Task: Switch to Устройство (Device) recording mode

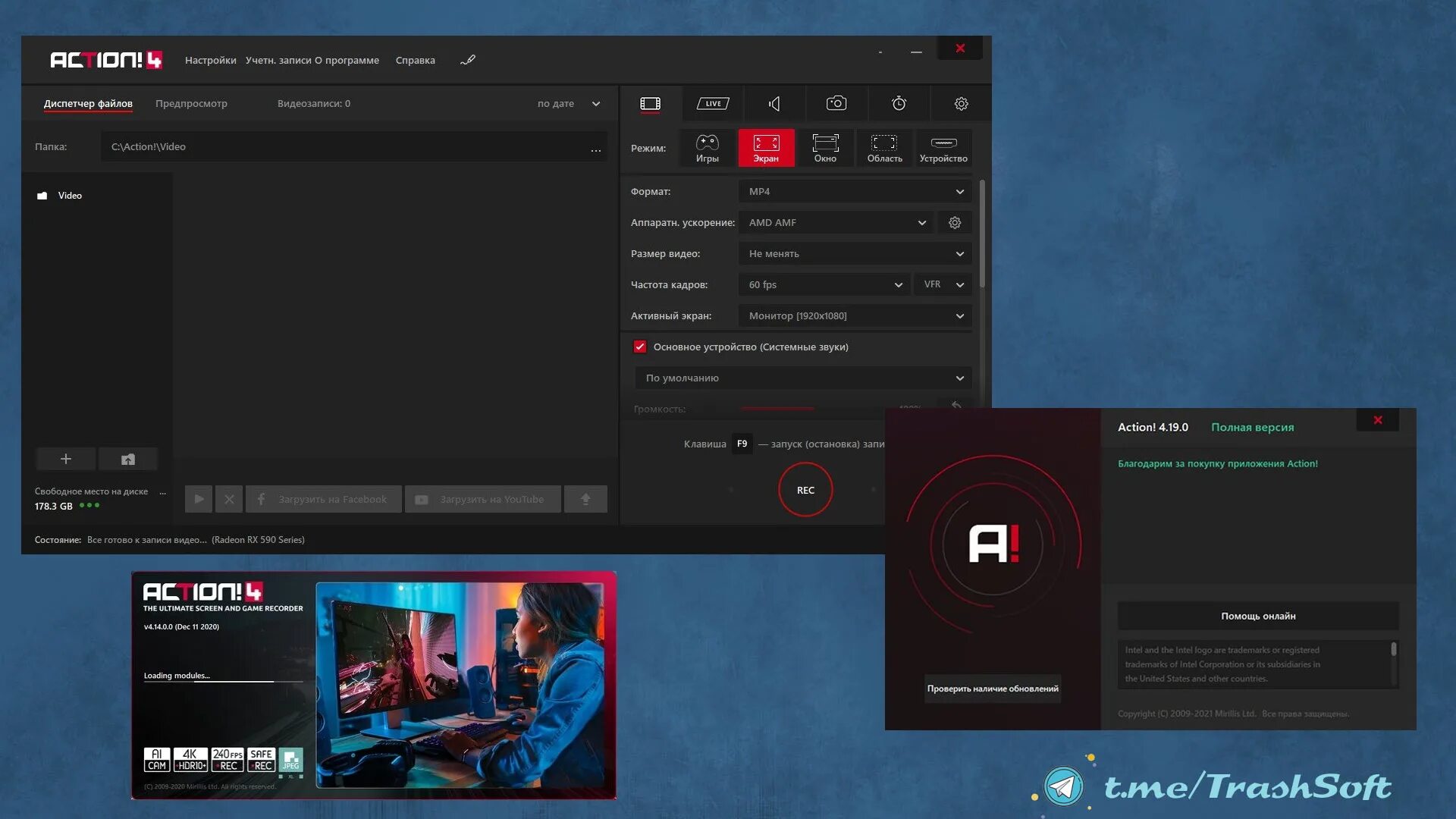Action: point(942,147)
